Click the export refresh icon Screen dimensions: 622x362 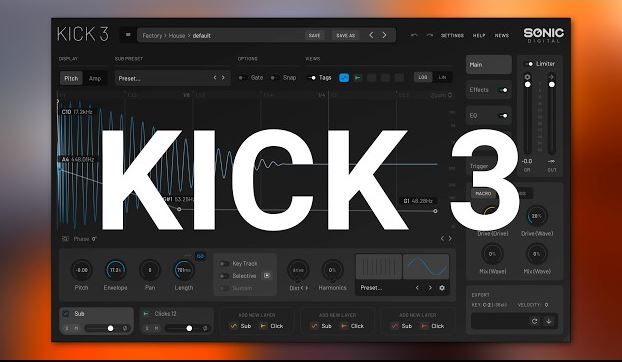tap(534, 321)
